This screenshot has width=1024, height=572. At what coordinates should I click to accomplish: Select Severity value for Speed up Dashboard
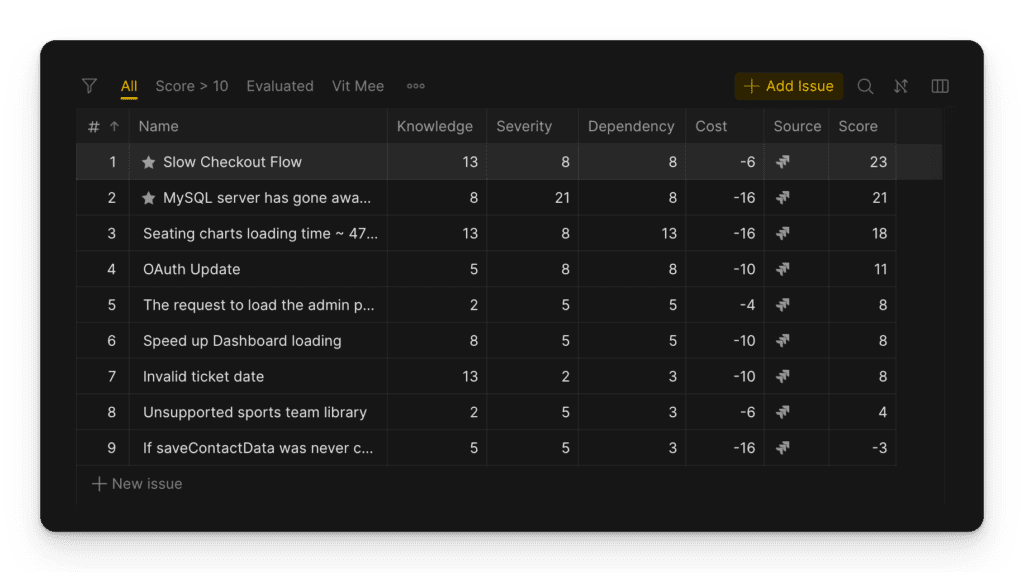tap(565, 341)
